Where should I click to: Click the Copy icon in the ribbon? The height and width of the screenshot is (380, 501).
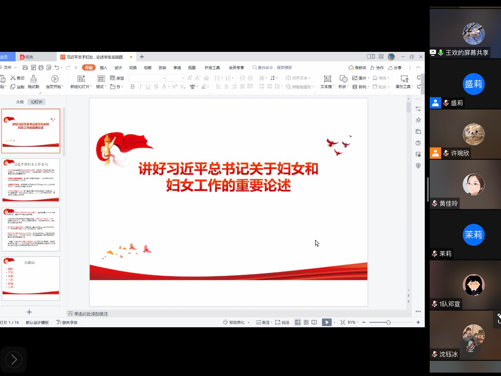pos(13,87)
